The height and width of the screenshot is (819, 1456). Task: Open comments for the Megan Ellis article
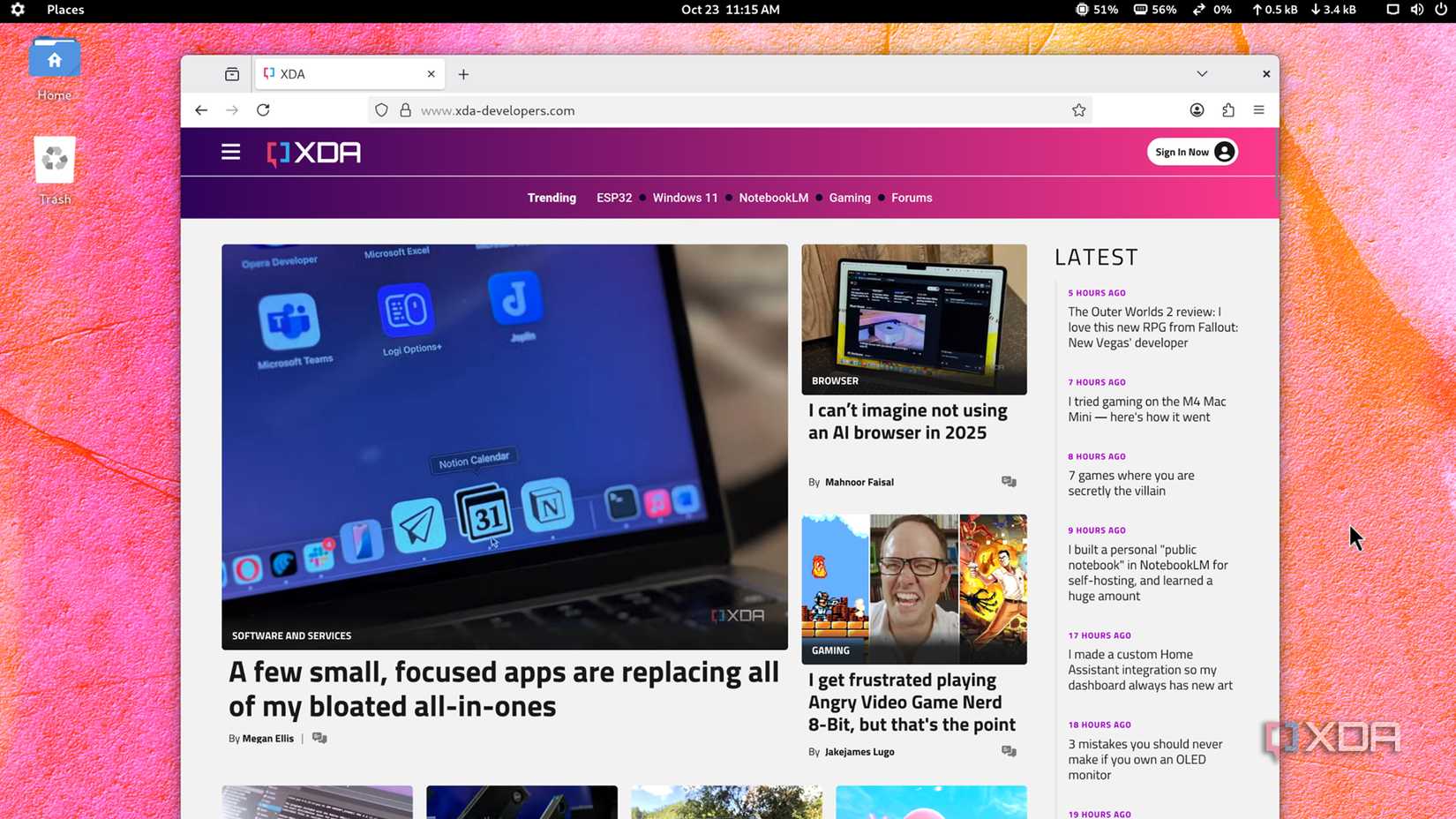pyautogui.click(x=319, y=738)
